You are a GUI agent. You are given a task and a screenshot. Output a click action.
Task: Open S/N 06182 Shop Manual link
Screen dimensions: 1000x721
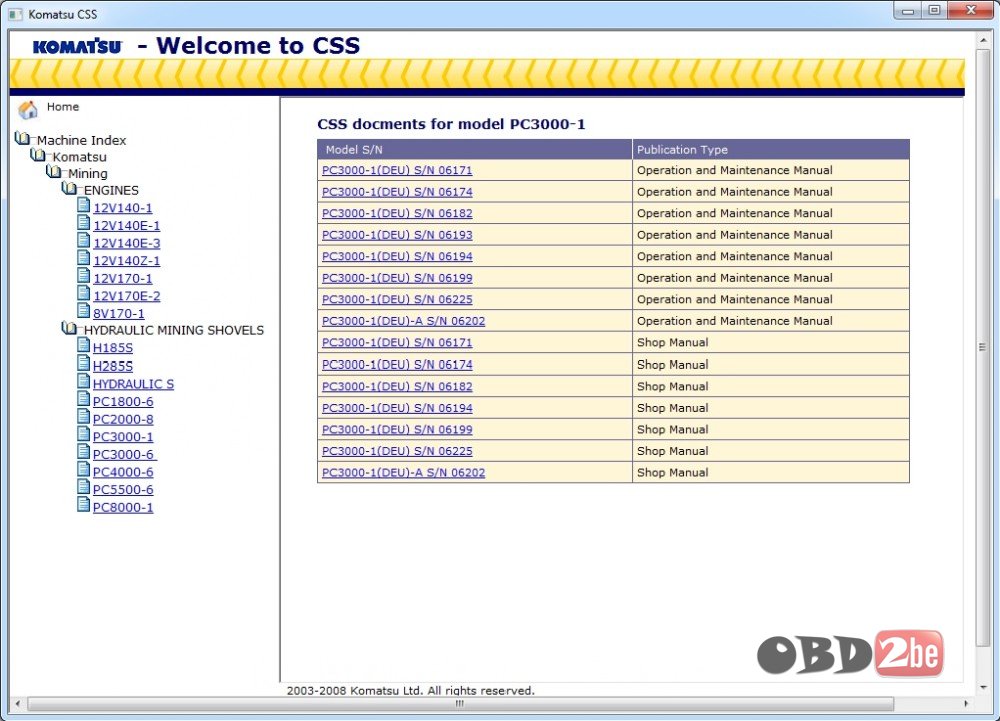click(397, 386)
